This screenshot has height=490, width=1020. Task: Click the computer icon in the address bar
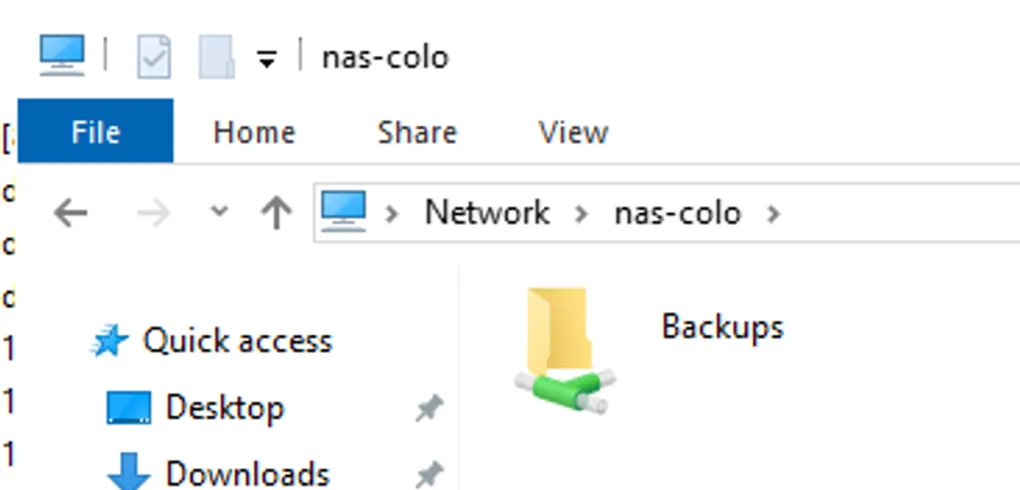click(x=343, y=211)
